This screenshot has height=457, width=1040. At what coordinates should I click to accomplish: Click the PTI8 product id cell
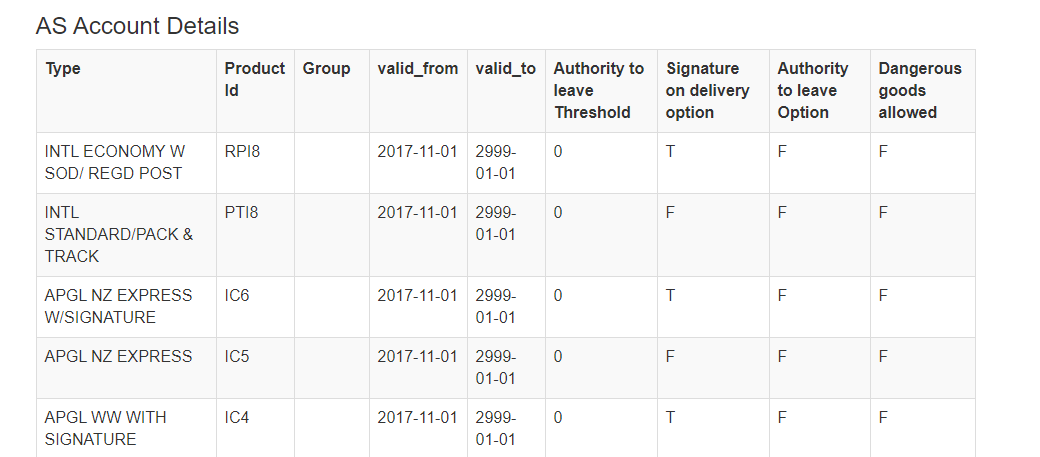tap(241, 213)
